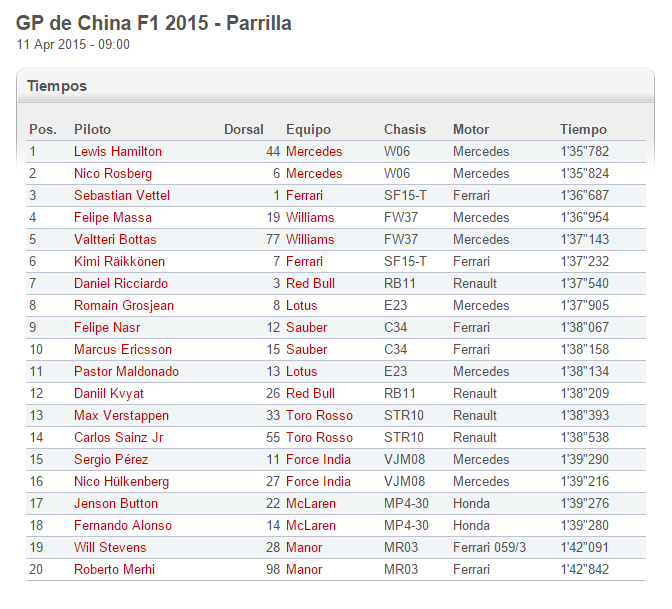
Task: Click Romain Grosjean name link
Action: pos(124,306)
